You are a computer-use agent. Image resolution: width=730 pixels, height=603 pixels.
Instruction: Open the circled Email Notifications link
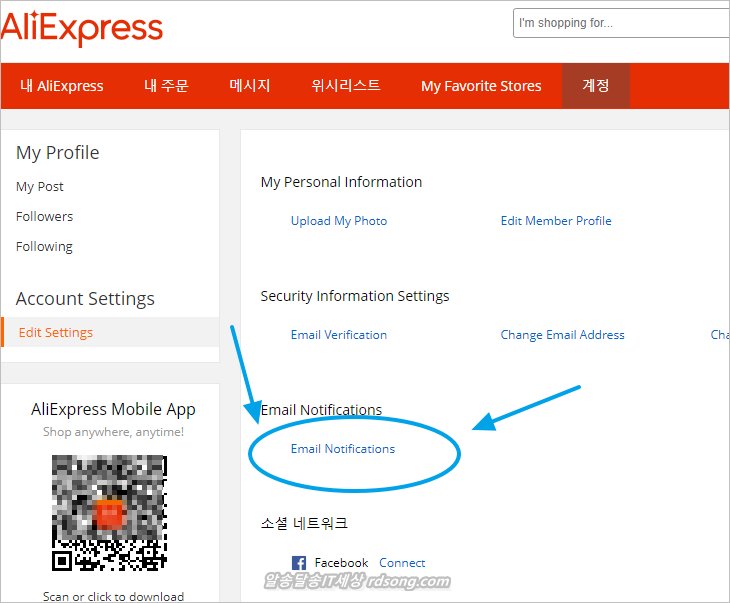[343, 448]
